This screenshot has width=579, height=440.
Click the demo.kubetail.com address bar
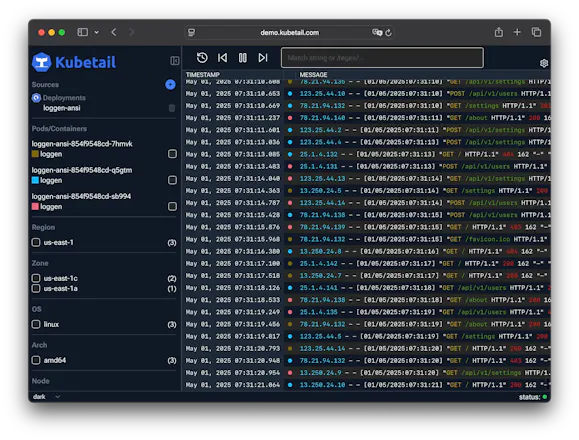(290, 32)
